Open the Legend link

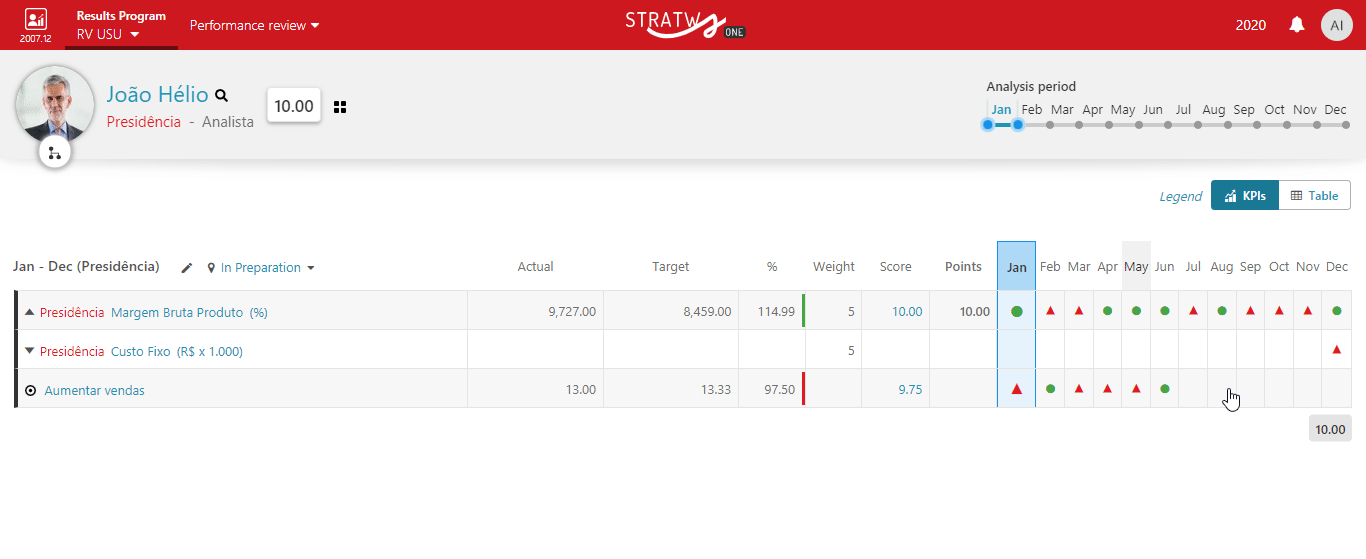coord(1181,196)
